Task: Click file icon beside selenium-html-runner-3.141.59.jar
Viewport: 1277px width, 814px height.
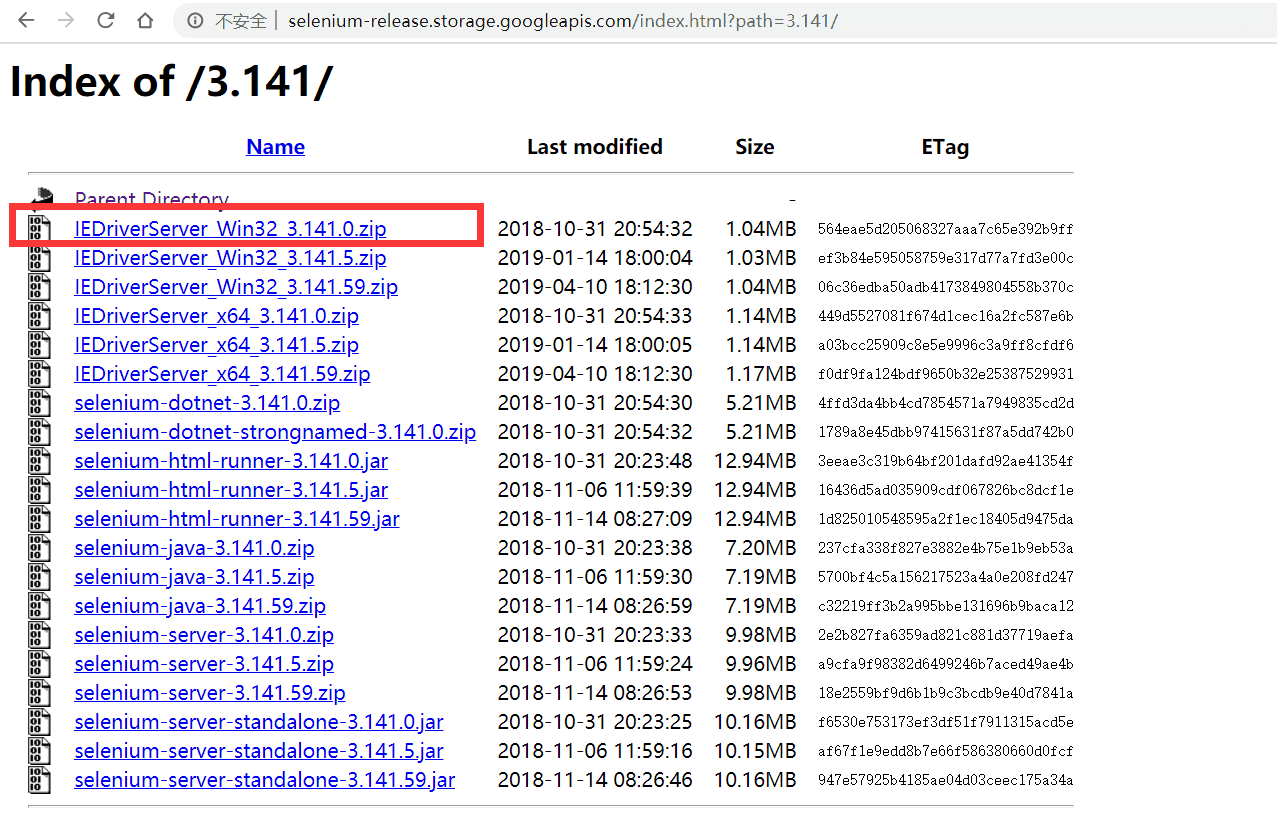Action: click(39, 519)
